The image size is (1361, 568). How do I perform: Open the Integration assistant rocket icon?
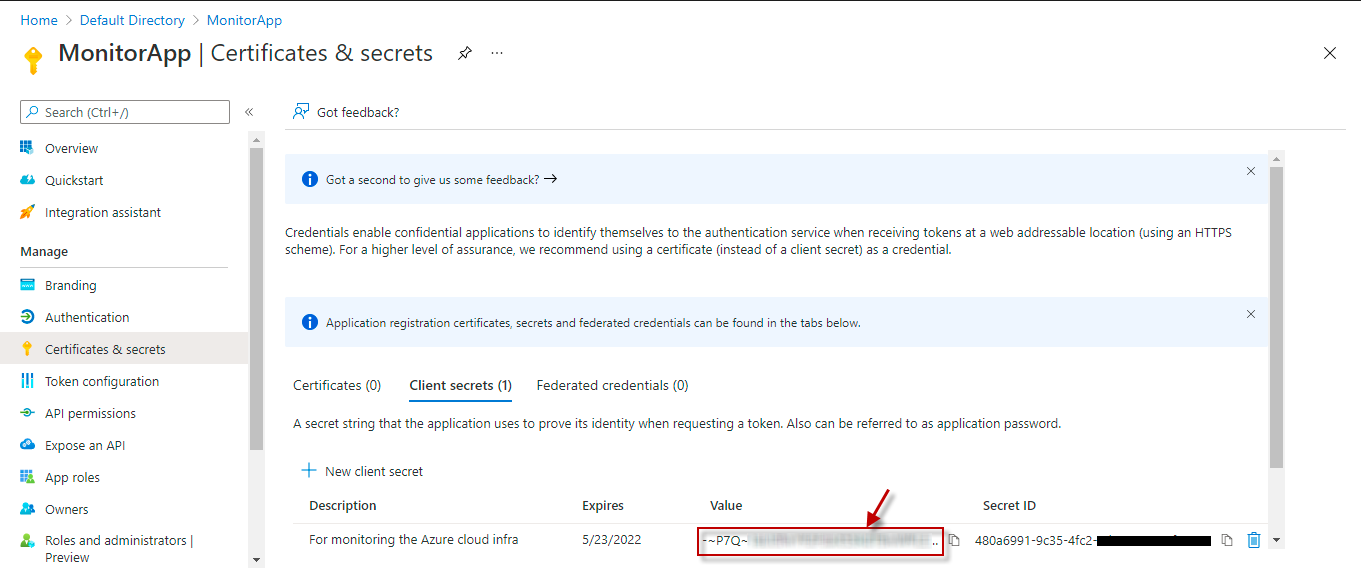point(27,212)
